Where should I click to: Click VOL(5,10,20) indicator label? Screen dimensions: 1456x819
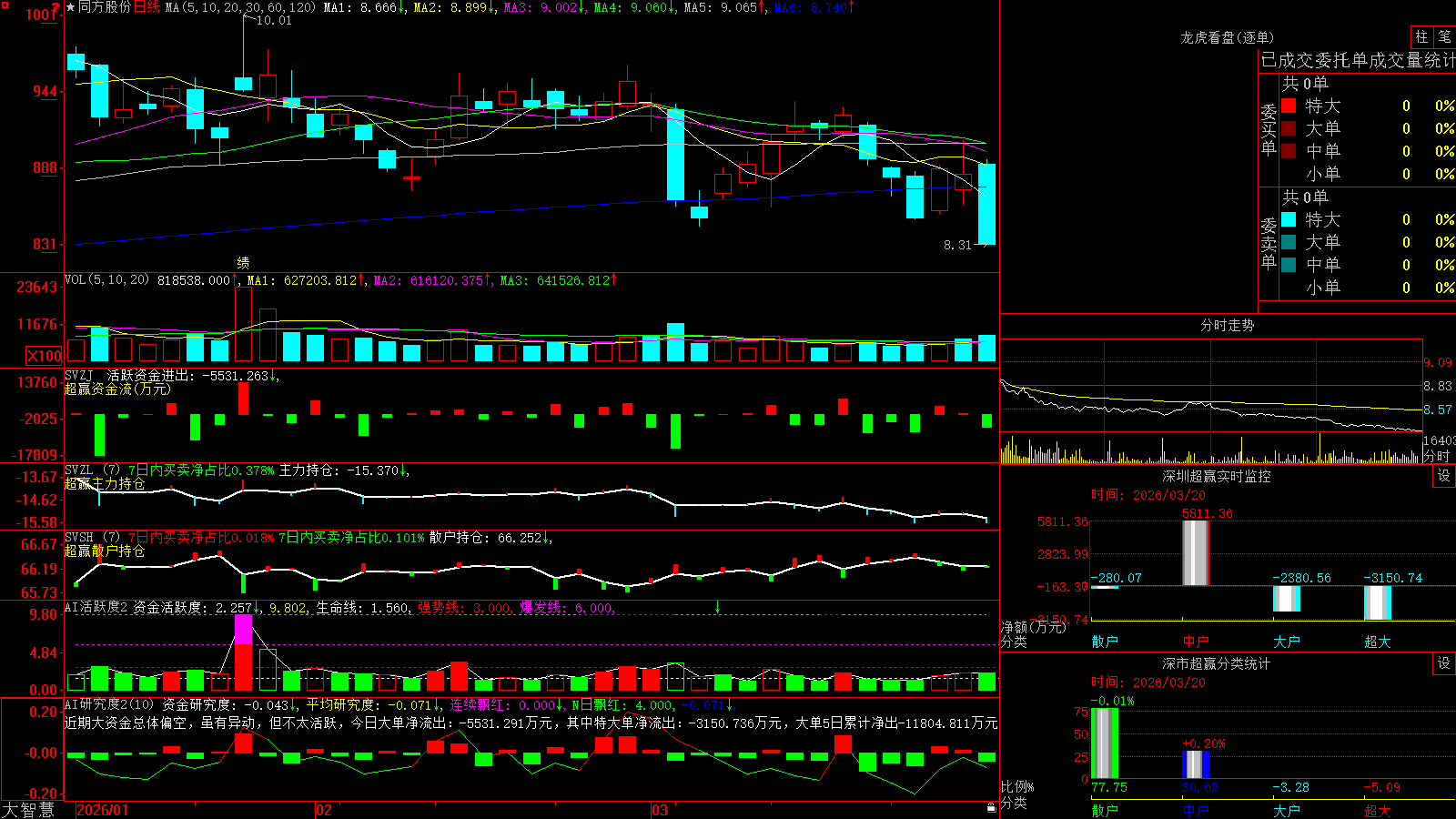(106, 279)
